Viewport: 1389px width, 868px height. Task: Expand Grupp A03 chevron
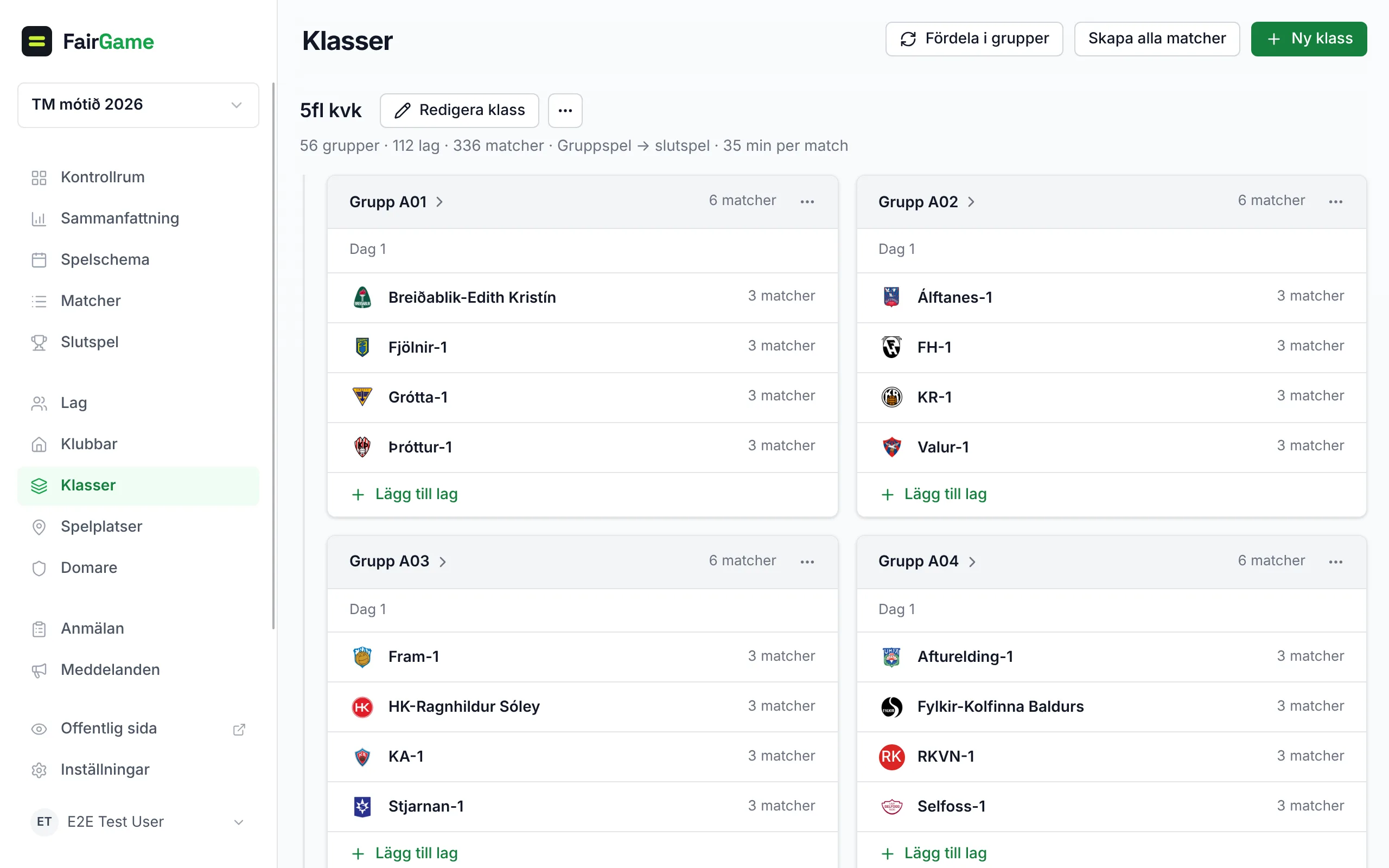pos(443,562)
